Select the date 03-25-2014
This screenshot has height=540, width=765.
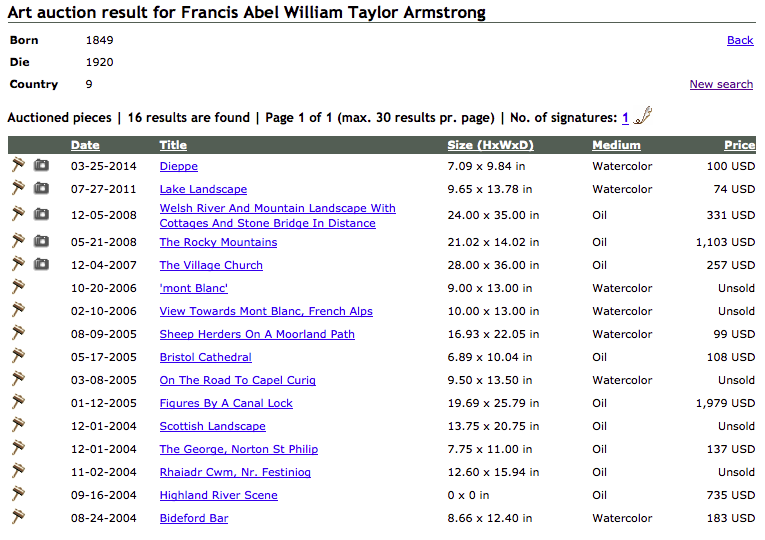tap(103, 166)
